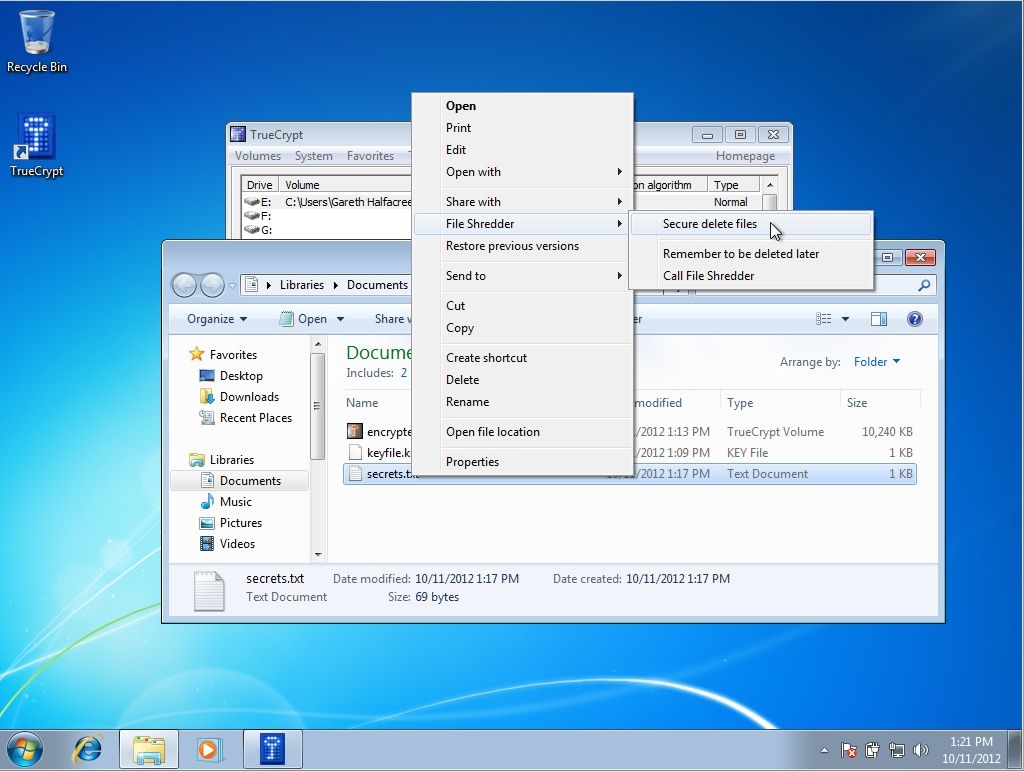The height and width of the screenshot is (772, 1024).
Task: Open TrueCrypt Favorites menu
Action: tap(370, 156)
